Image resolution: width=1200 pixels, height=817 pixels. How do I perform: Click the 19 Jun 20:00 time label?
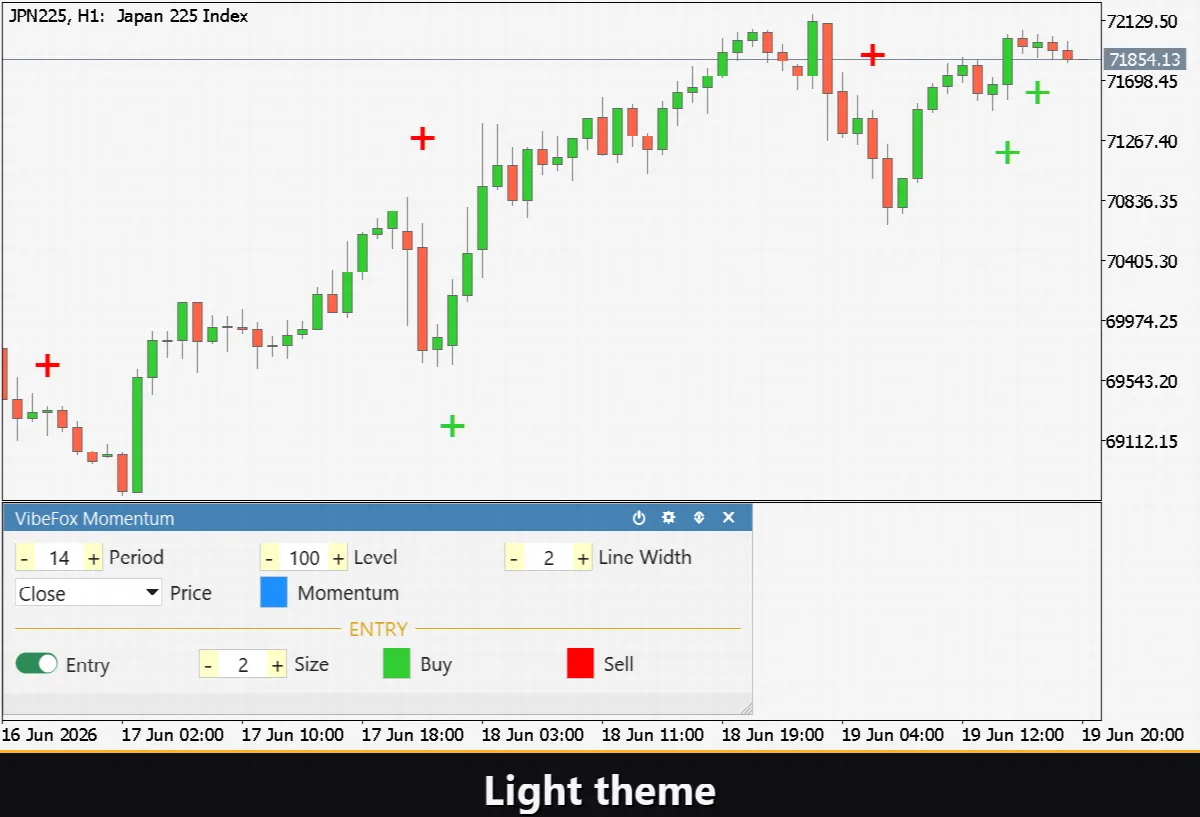tap(1133, 735)
